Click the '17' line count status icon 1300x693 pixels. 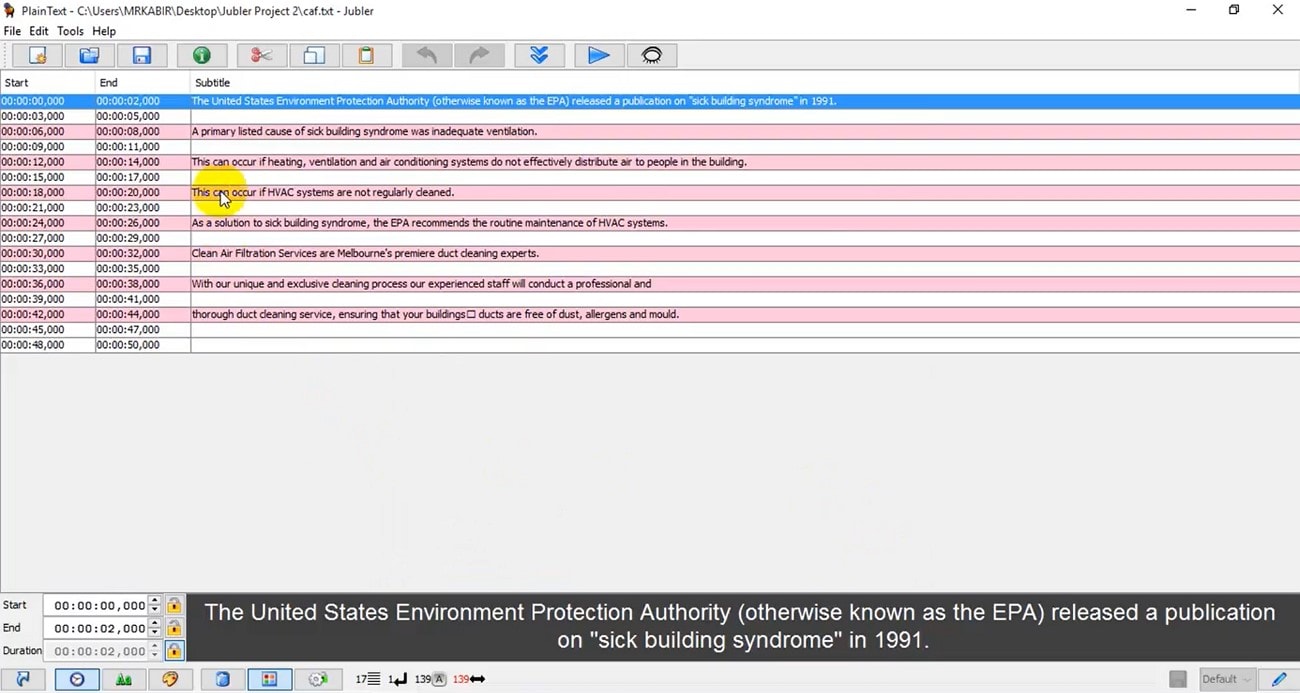coord(367,679)
